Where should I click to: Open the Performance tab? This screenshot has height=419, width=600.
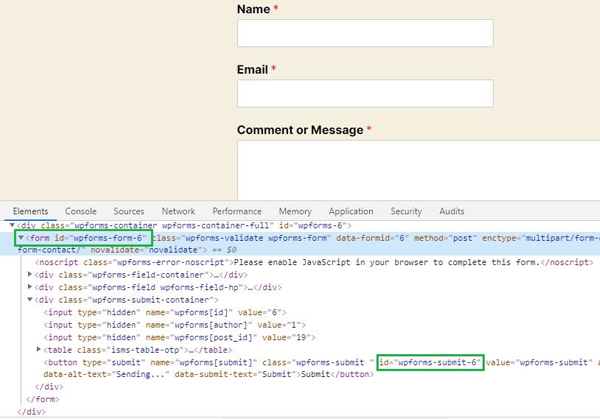point(237,211)
